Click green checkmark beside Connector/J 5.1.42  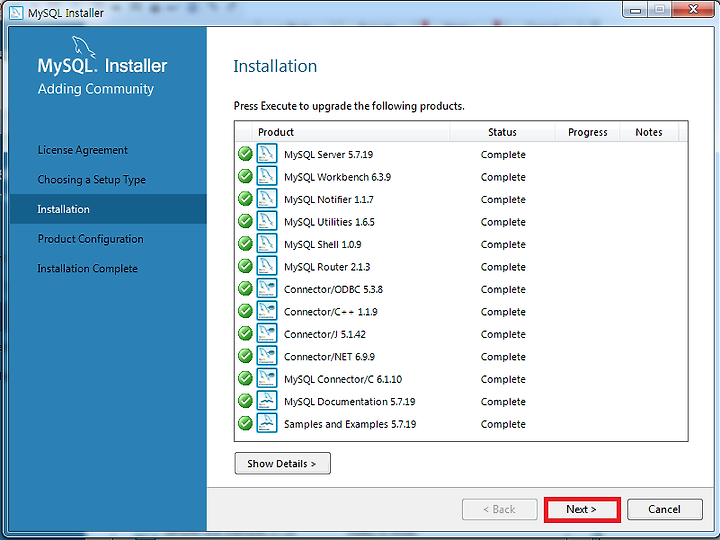tap(245, 334)
